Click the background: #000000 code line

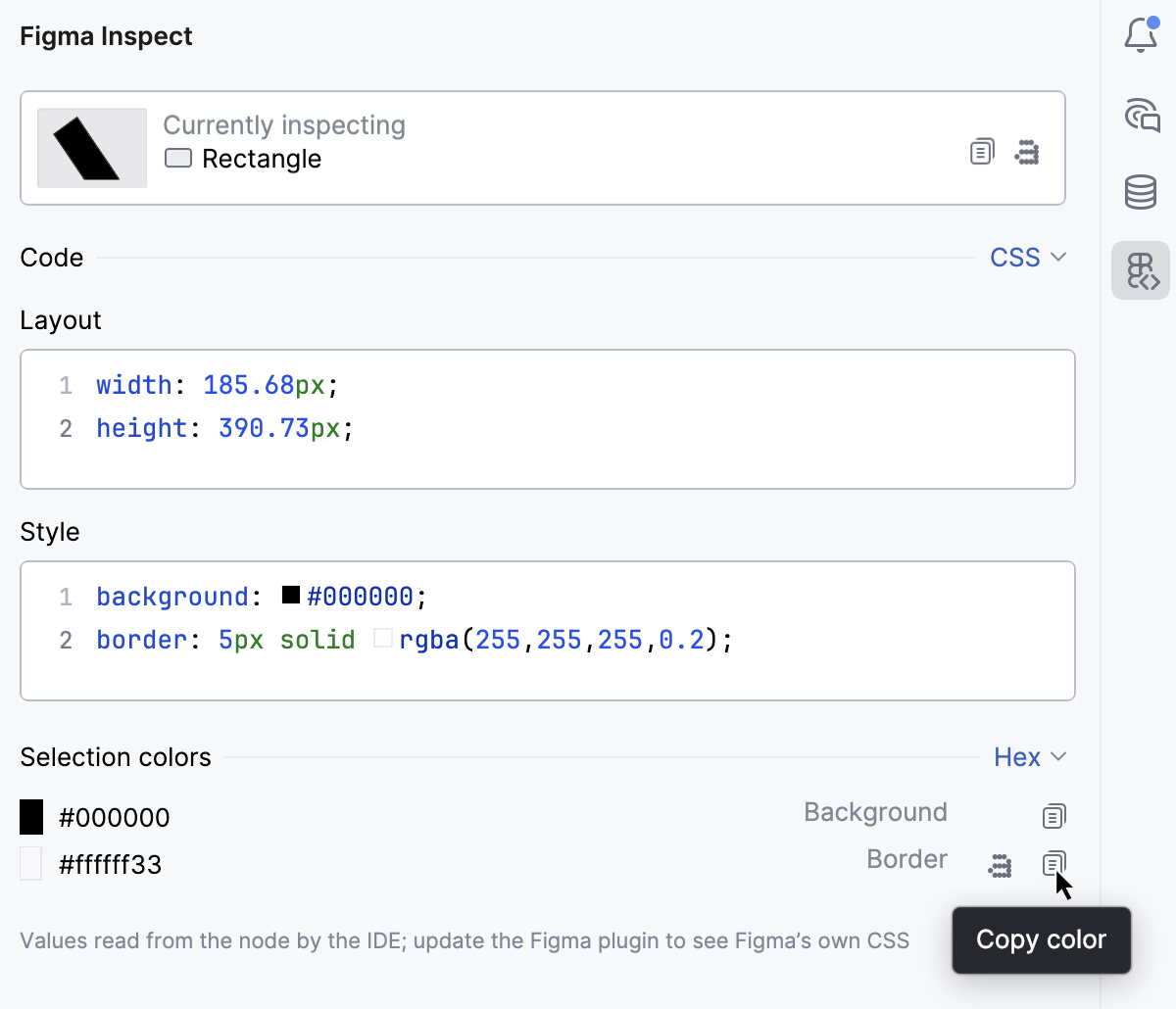pyautogui.click(x=262, y=597)
